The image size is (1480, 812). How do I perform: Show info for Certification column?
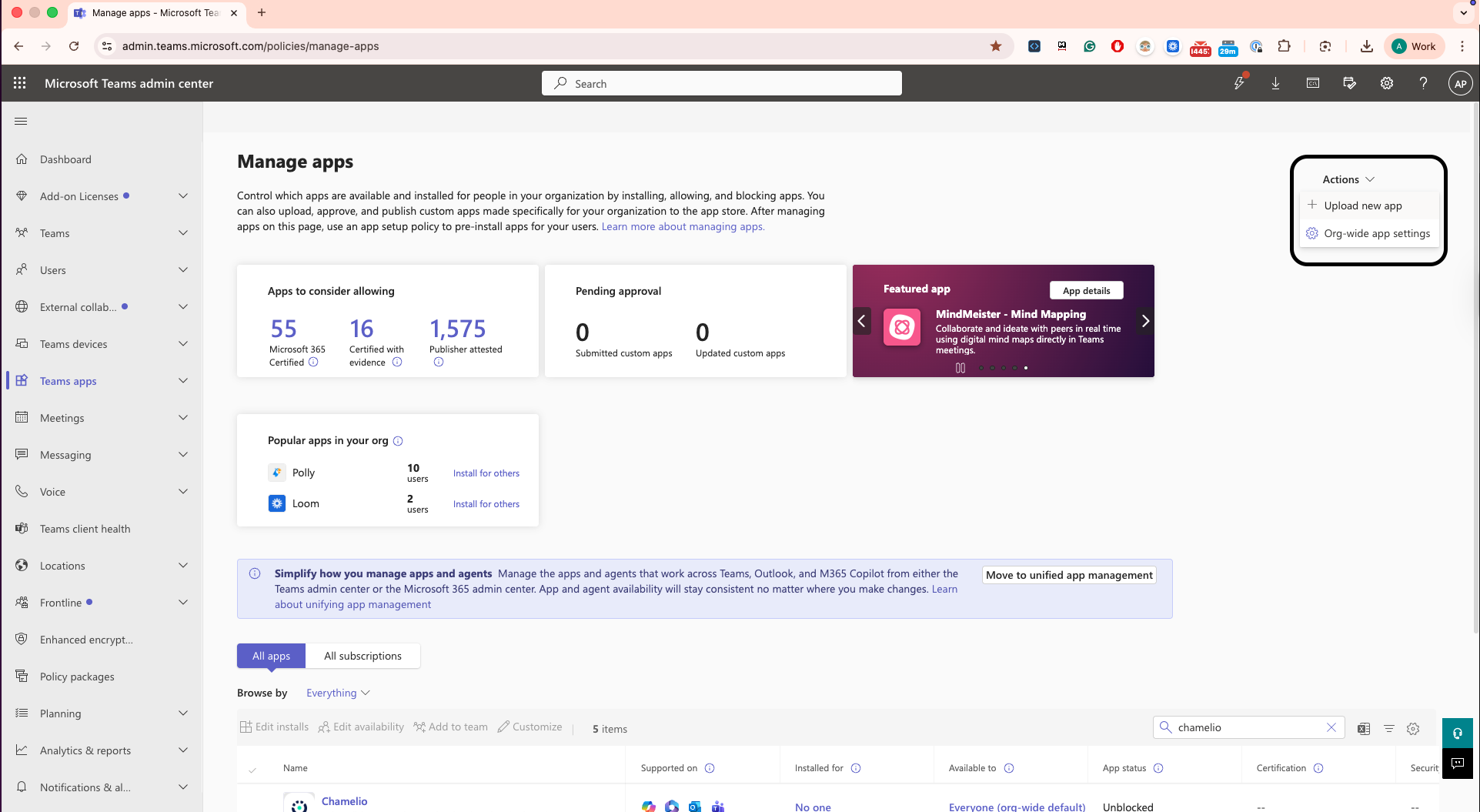coord(1318,768)
